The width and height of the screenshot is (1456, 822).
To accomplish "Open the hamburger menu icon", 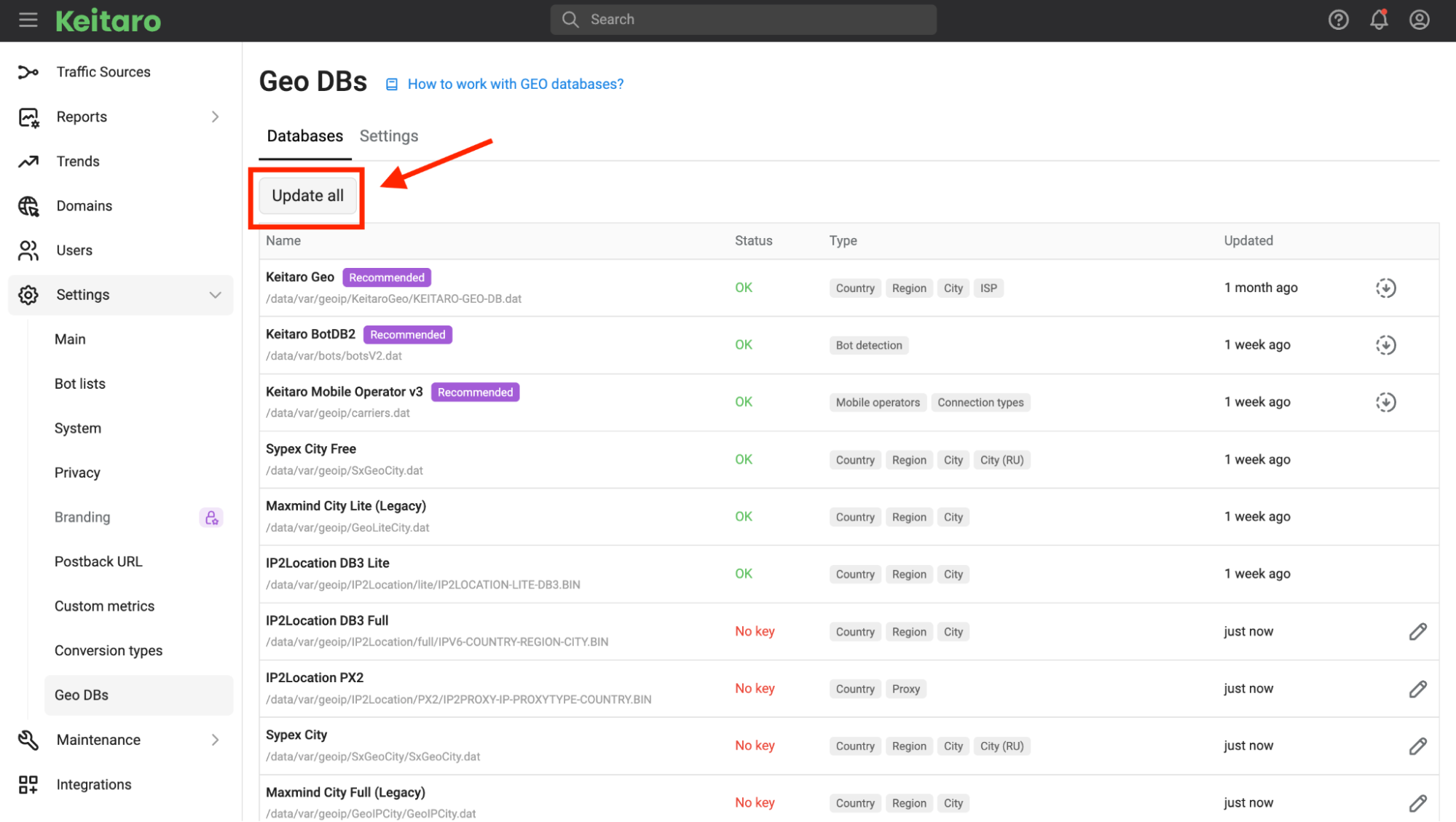I will [28, 20].
